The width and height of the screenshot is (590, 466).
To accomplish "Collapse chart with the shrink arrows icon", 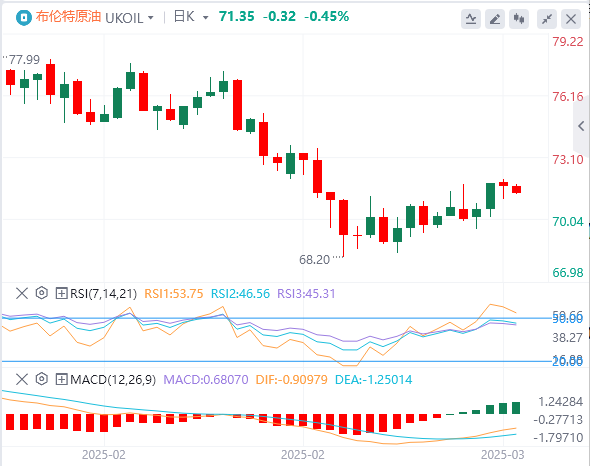I will pyautogui.click(x=547, y=19).
